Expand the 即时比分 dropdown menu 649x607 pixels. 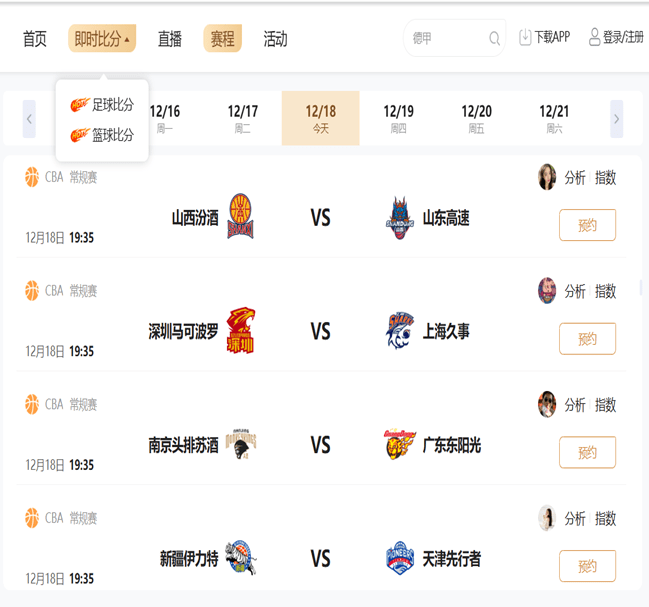pos(102,39)
